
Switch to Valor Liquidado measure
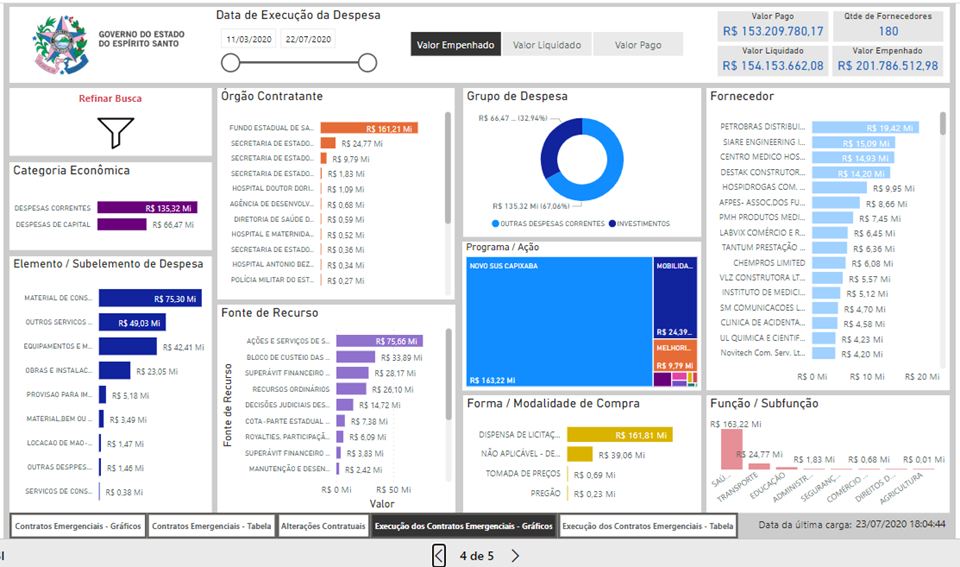(x=546, y=44)
